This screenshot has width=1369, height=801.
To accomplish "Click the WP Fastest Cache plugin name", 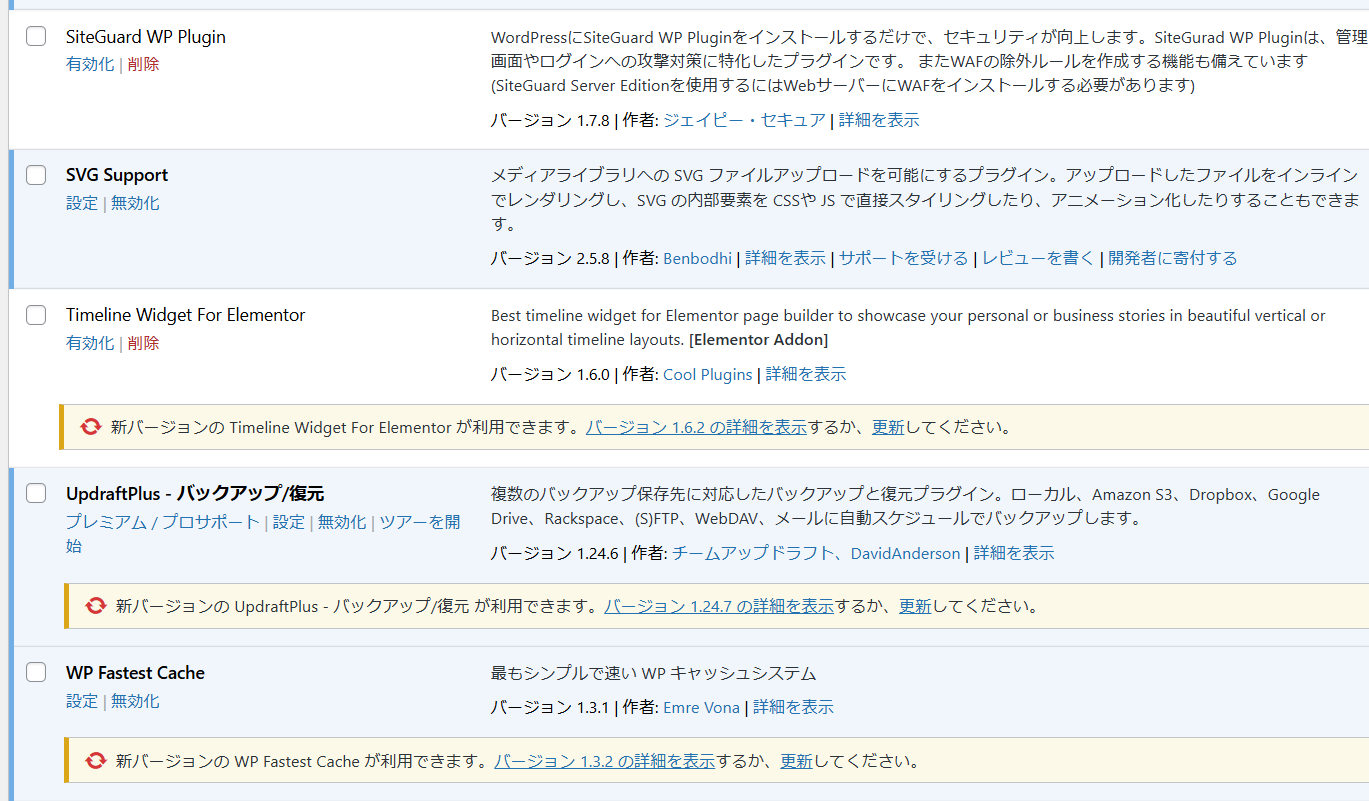I will click(135, 673).
